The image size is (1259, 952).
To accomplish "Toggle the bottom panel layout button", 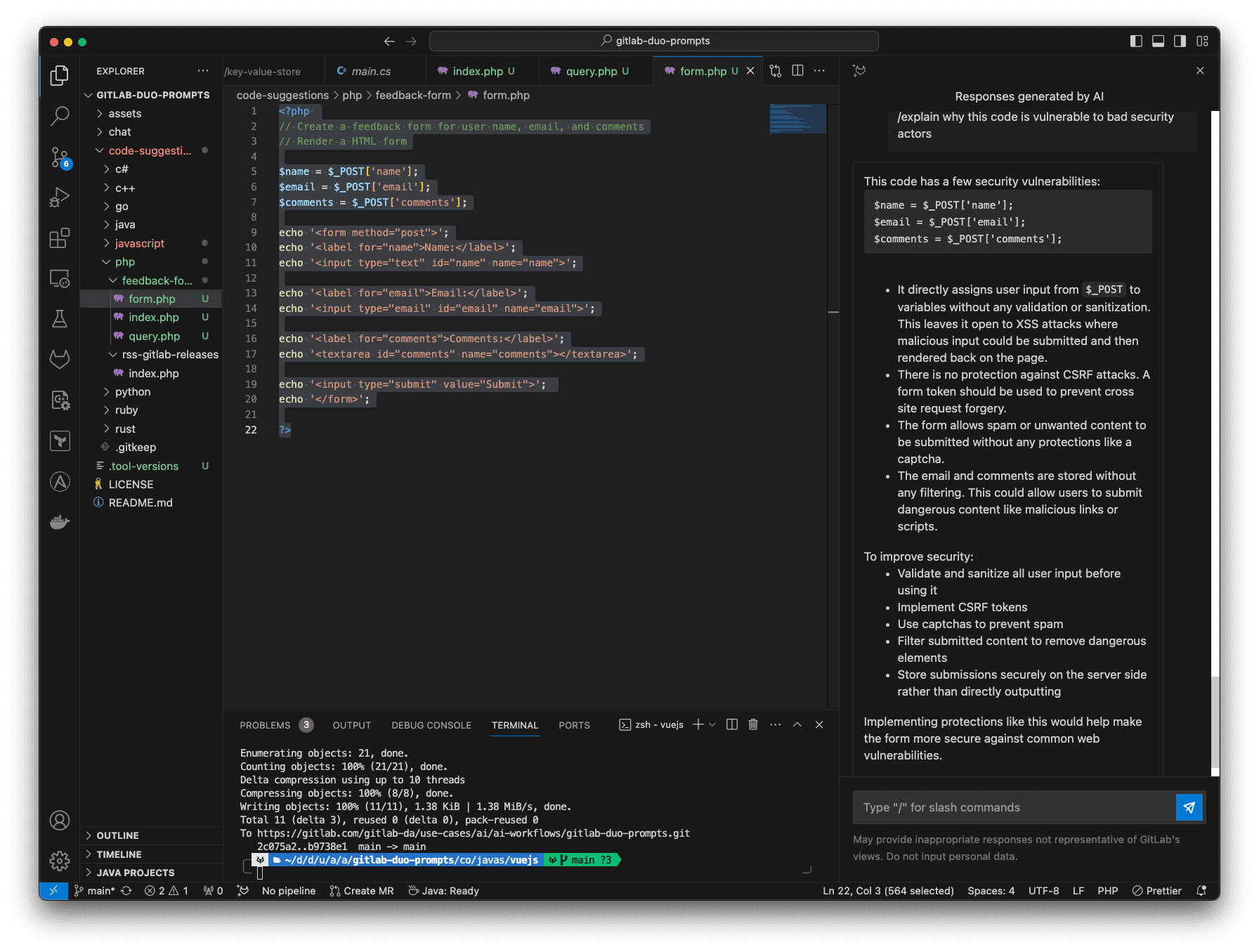I will [1158, 41].
